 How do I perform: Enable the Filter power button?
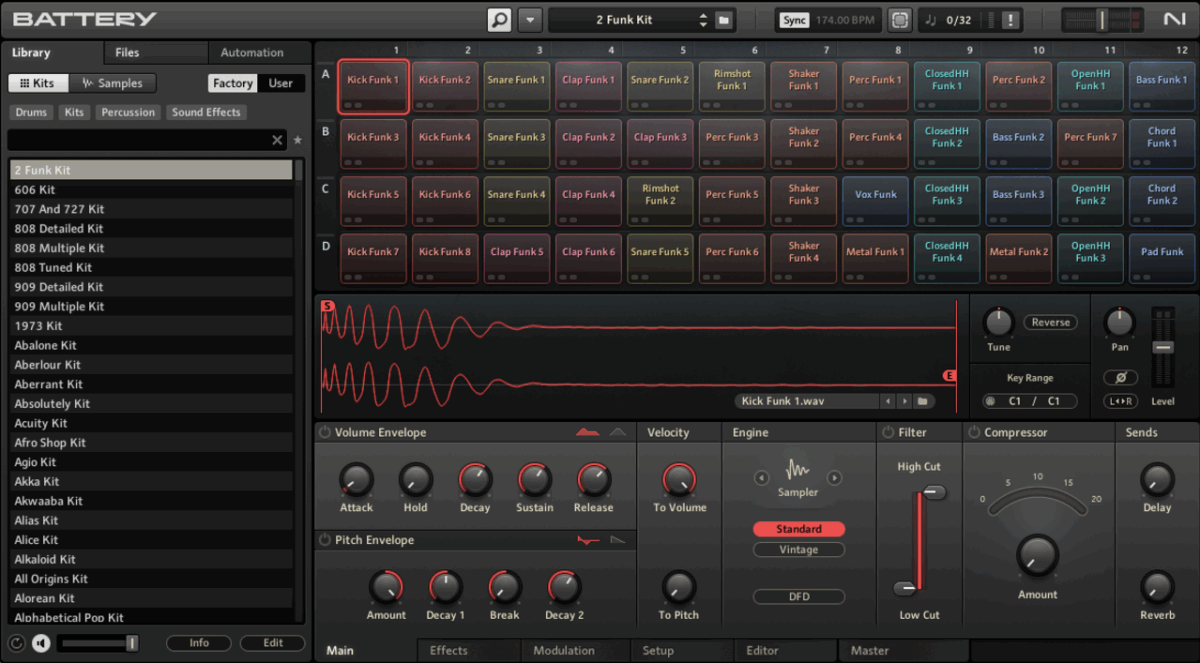click(x=887, y=433)
